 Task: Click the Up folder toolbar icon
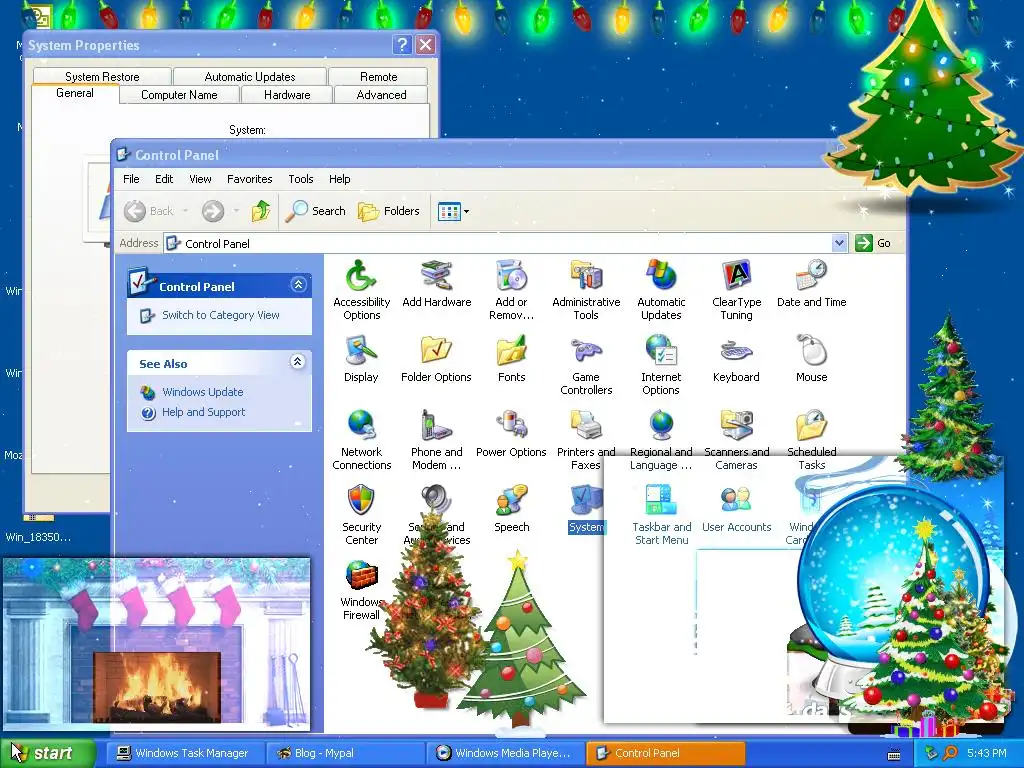[261, 211]
